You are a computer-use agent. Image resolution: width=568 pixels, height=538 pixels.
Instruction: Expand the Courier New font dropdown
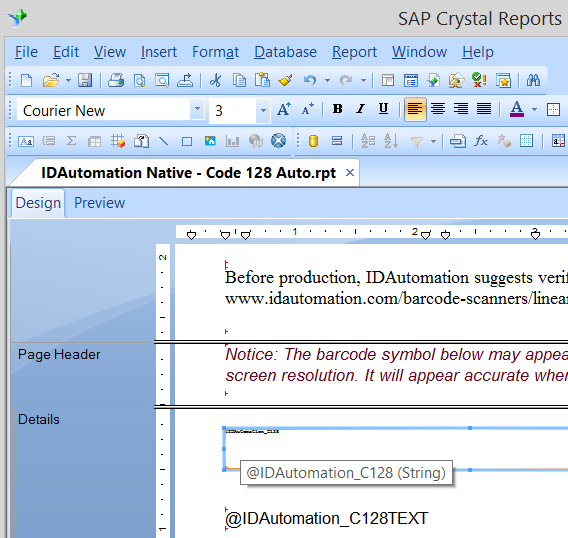click(197, 109)
